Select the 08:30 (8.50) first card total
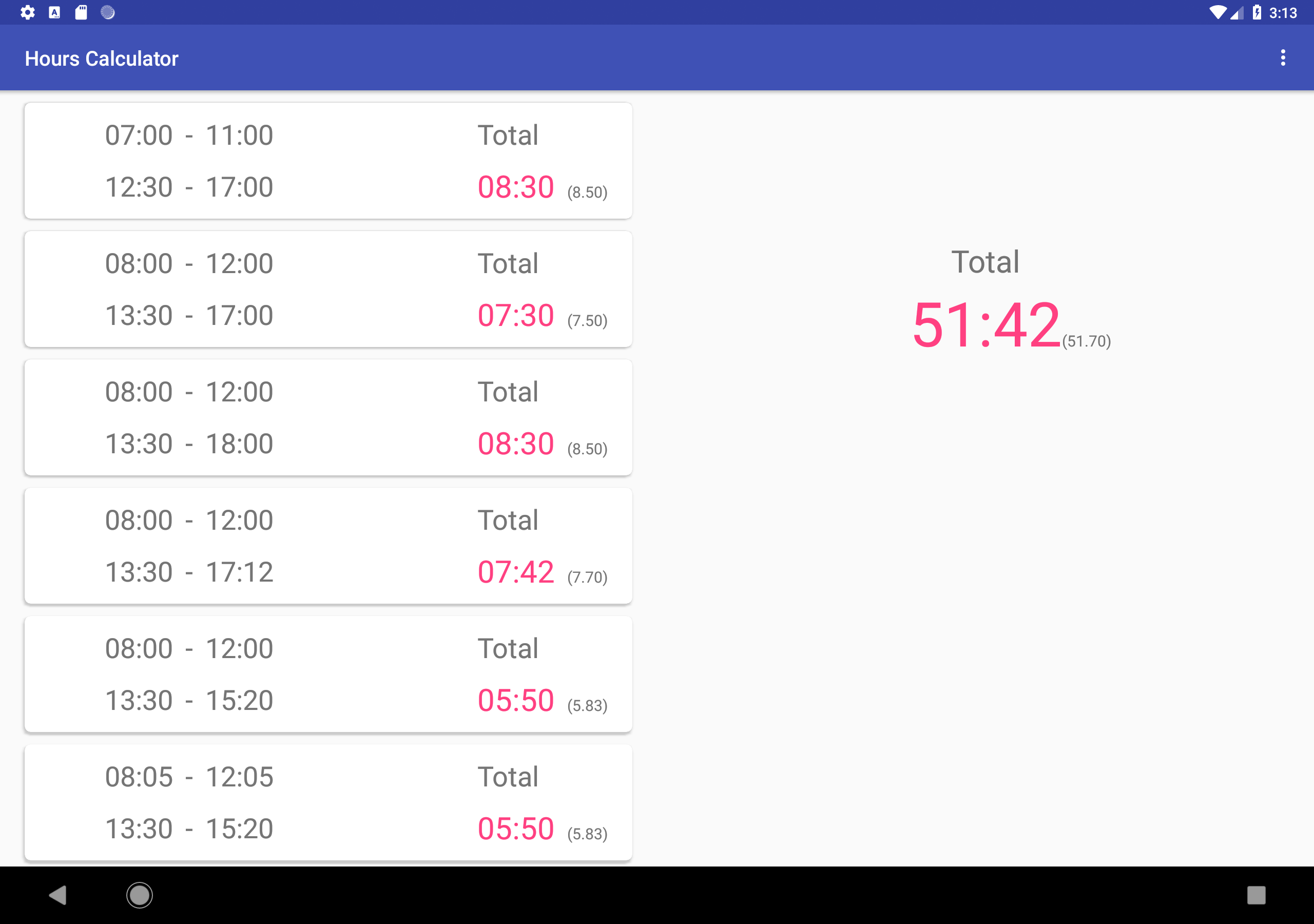The height and width of the screenshot is (924, 1314). pos(516,187)
